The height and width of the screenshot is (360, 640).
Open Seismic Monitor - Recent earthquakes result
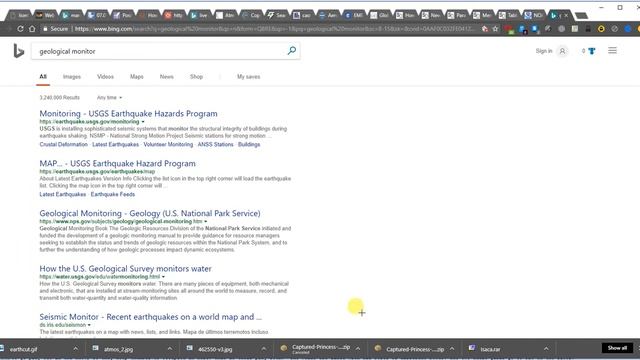[x=151, y=317]
